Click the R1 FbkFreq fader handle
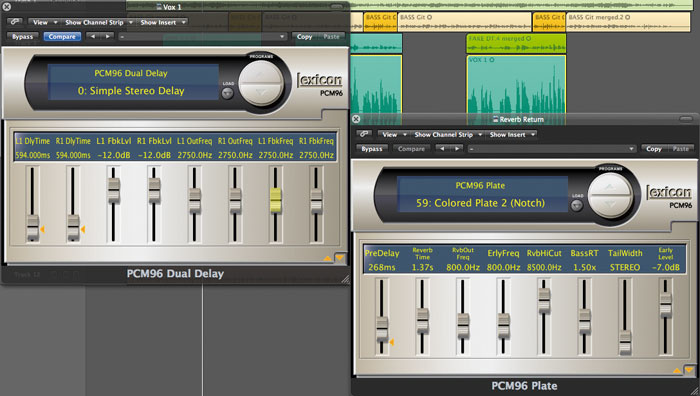700x396 pixels. (316, 200)
